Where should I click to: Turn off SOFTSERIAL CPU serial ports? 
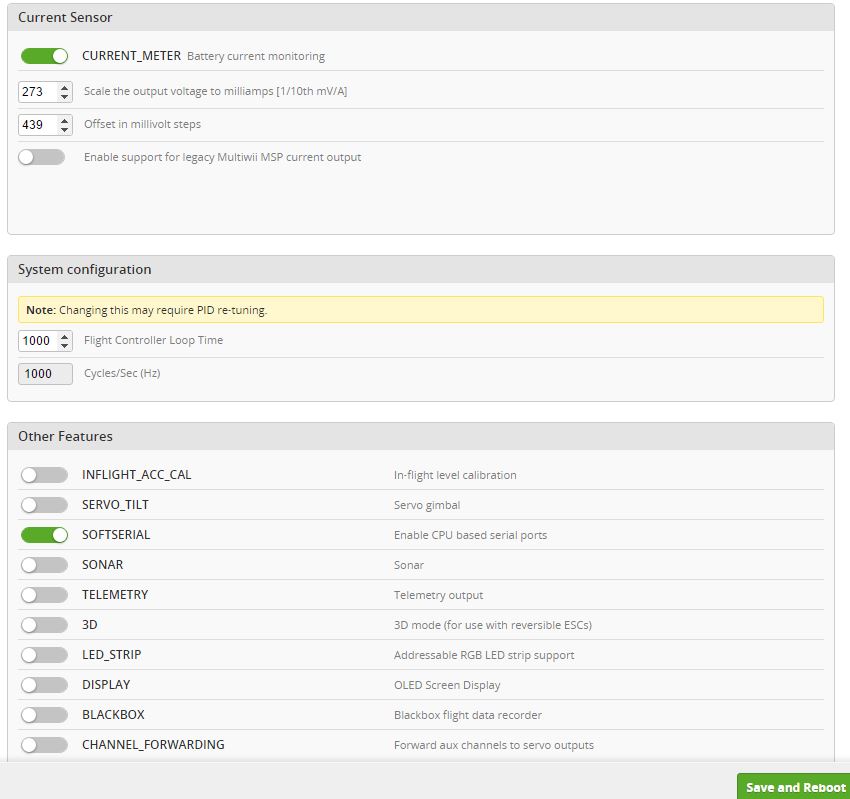(44, 535)
